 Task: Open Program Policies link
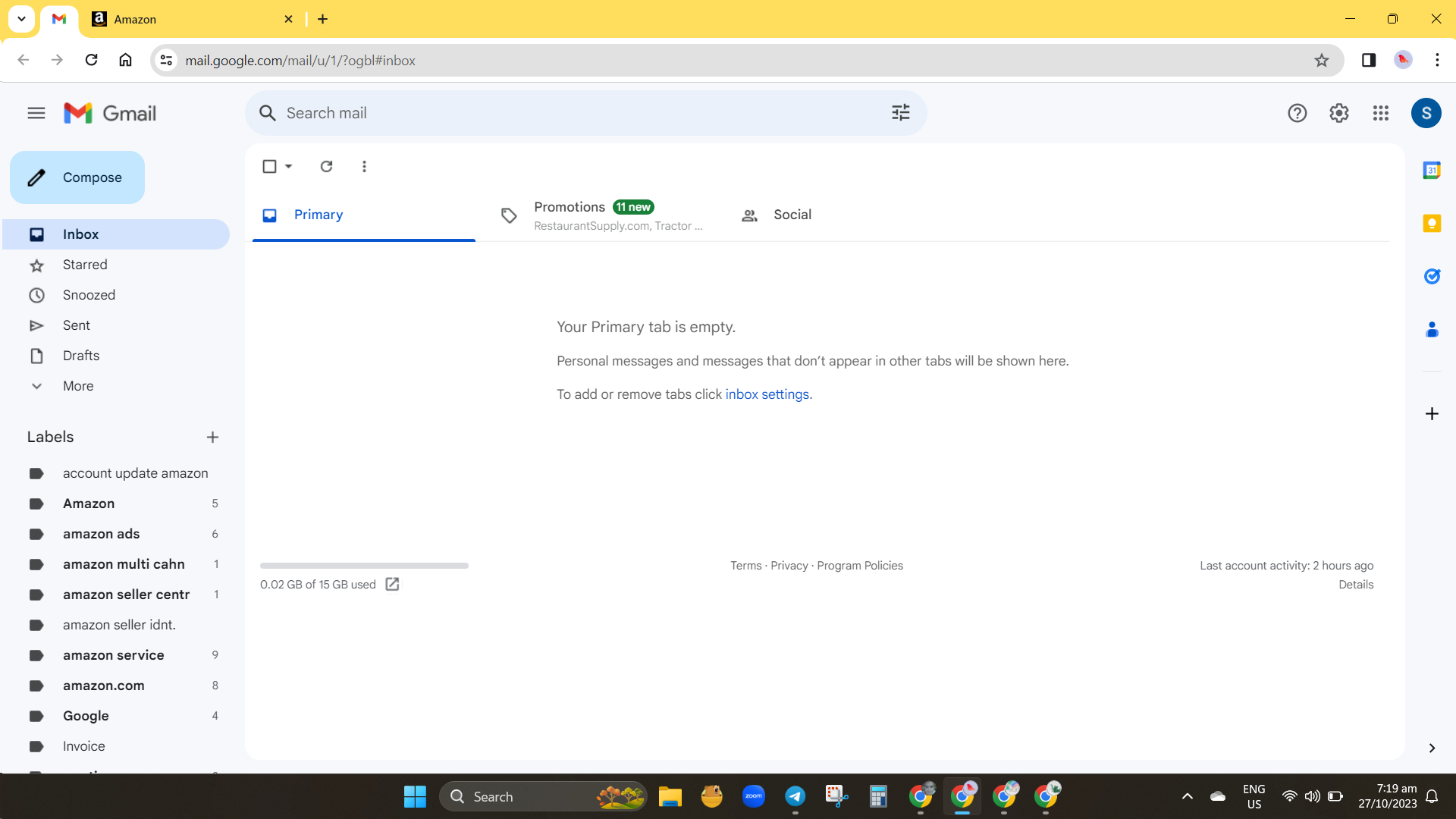(860, 566)
